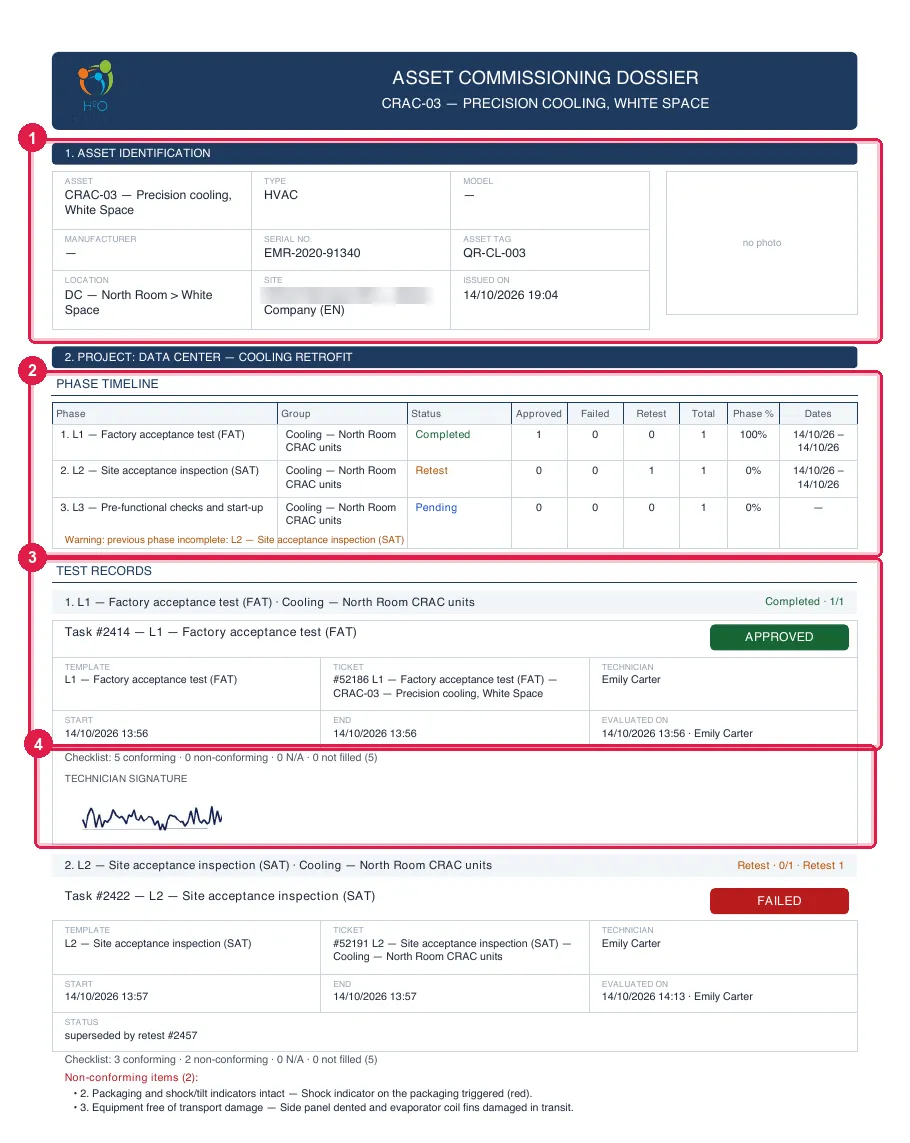Click the '1. ASSET IDENTIFICATION' section header
The width and height of the screenshot is (910, 1143).
coord(454,153)
